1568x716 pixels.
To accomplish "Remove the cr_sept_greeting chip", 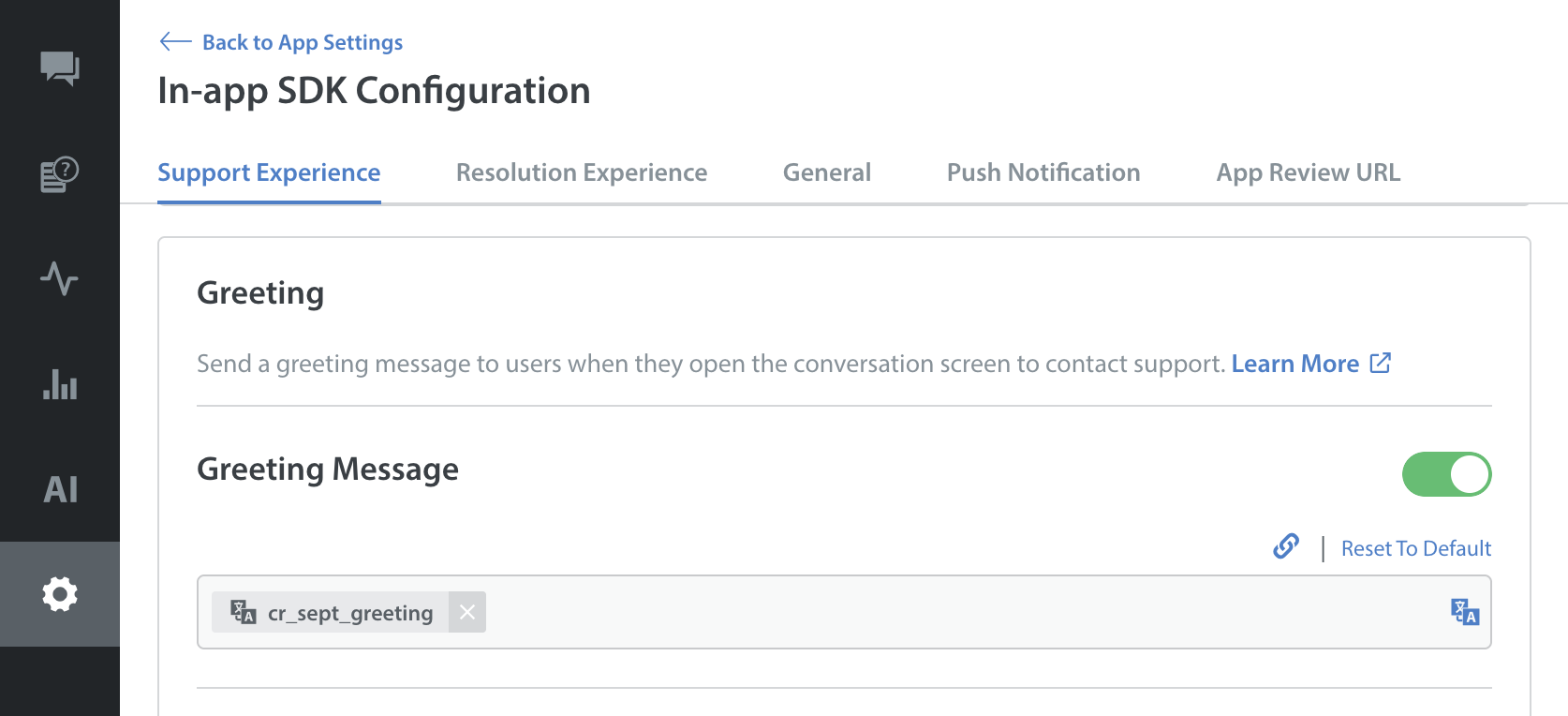I will pos(467,612).
